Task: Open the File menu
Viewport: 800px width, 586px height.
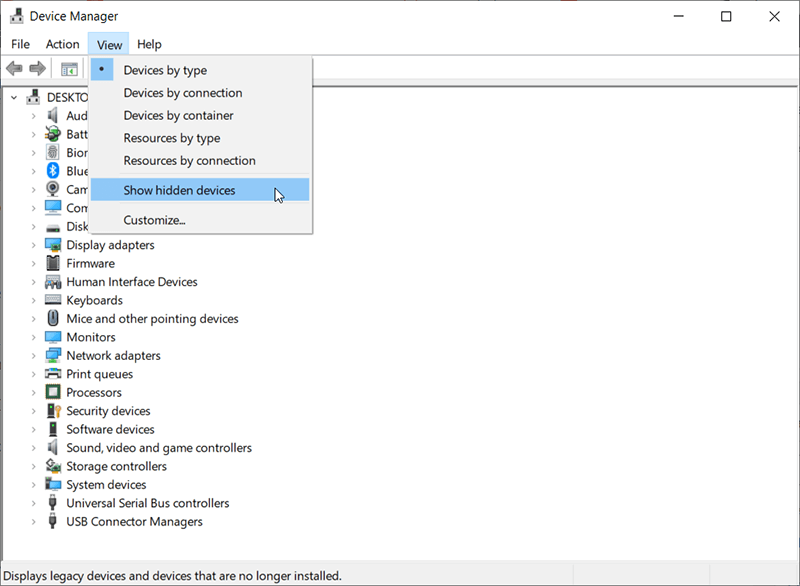Action: coord(20,44)
